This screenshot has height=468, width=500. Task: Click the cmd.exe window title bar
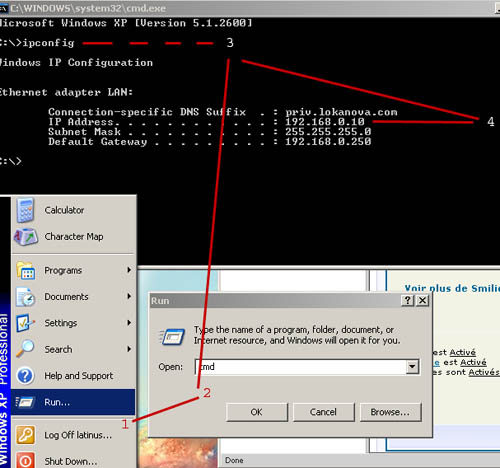(250, 8)
